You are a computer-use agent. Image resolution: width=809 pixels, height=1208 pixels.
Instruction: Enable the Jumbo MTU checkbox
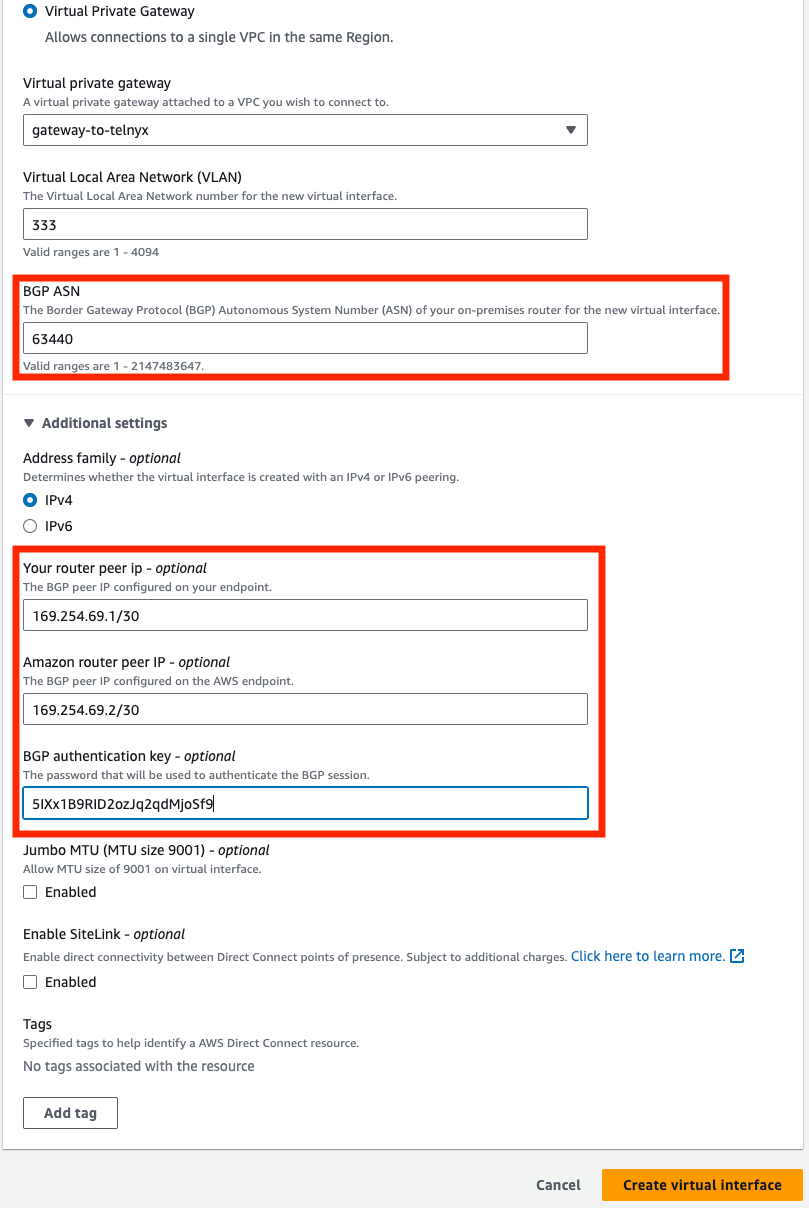click(29, 891)
